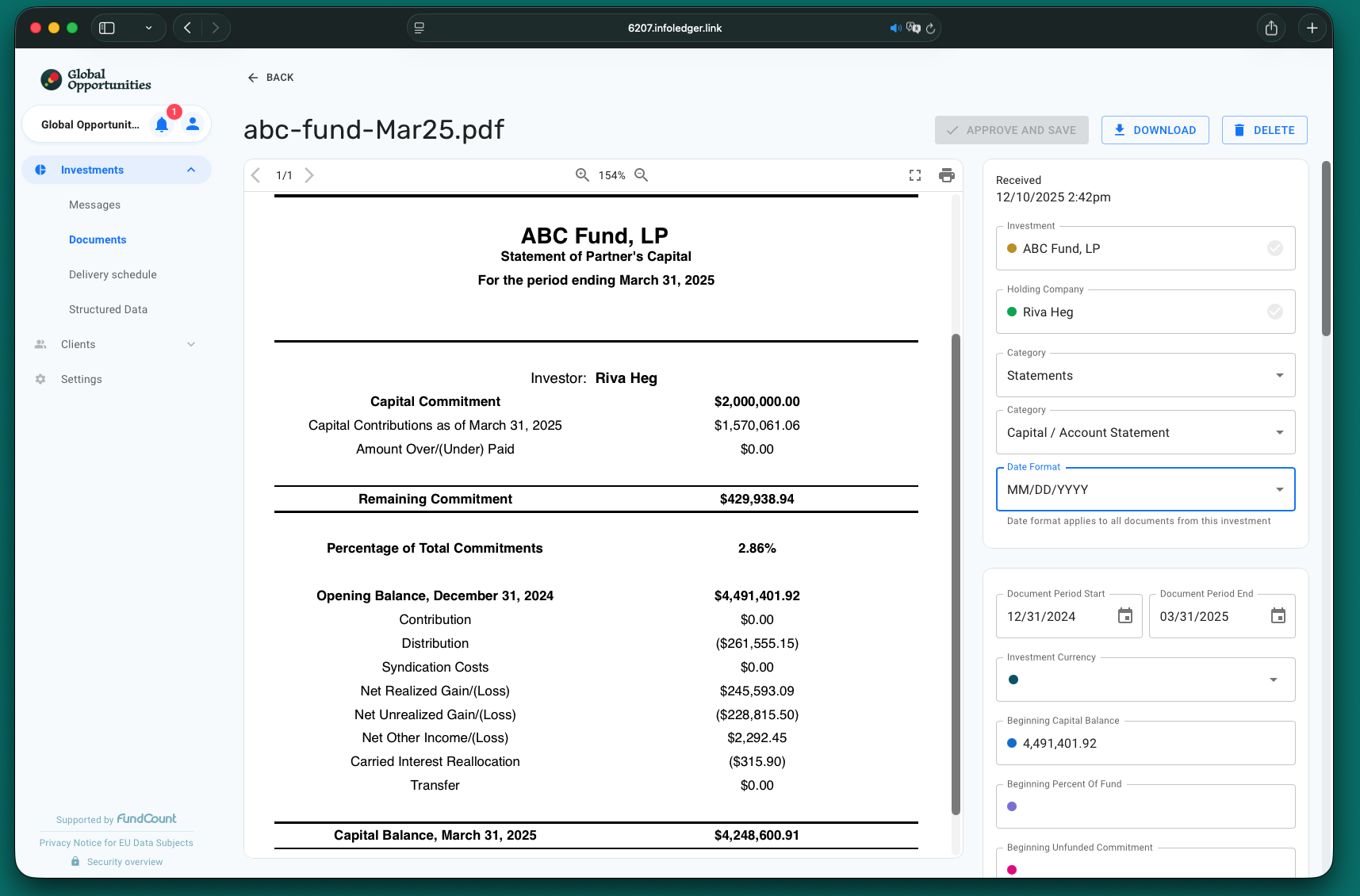Toggle the checkmark in Investment field

(1274, 248)
